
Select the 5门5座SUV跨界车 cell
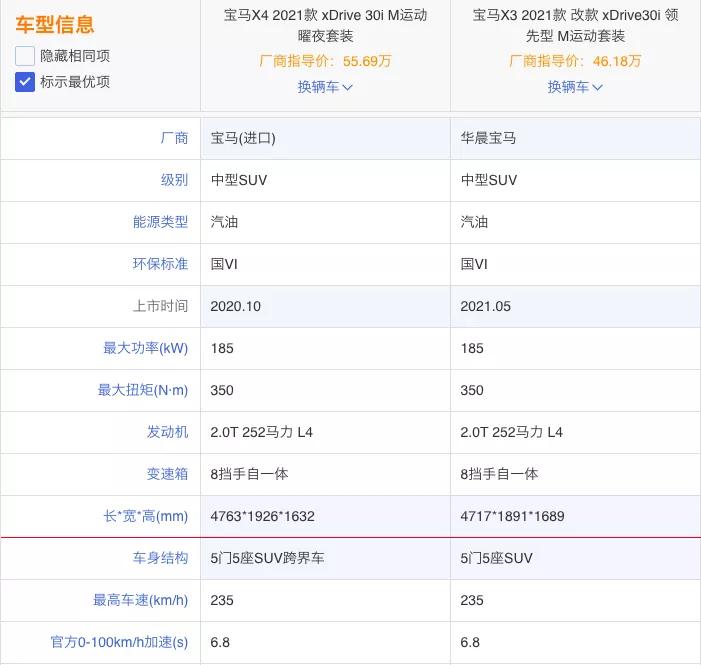pos(325,558)
